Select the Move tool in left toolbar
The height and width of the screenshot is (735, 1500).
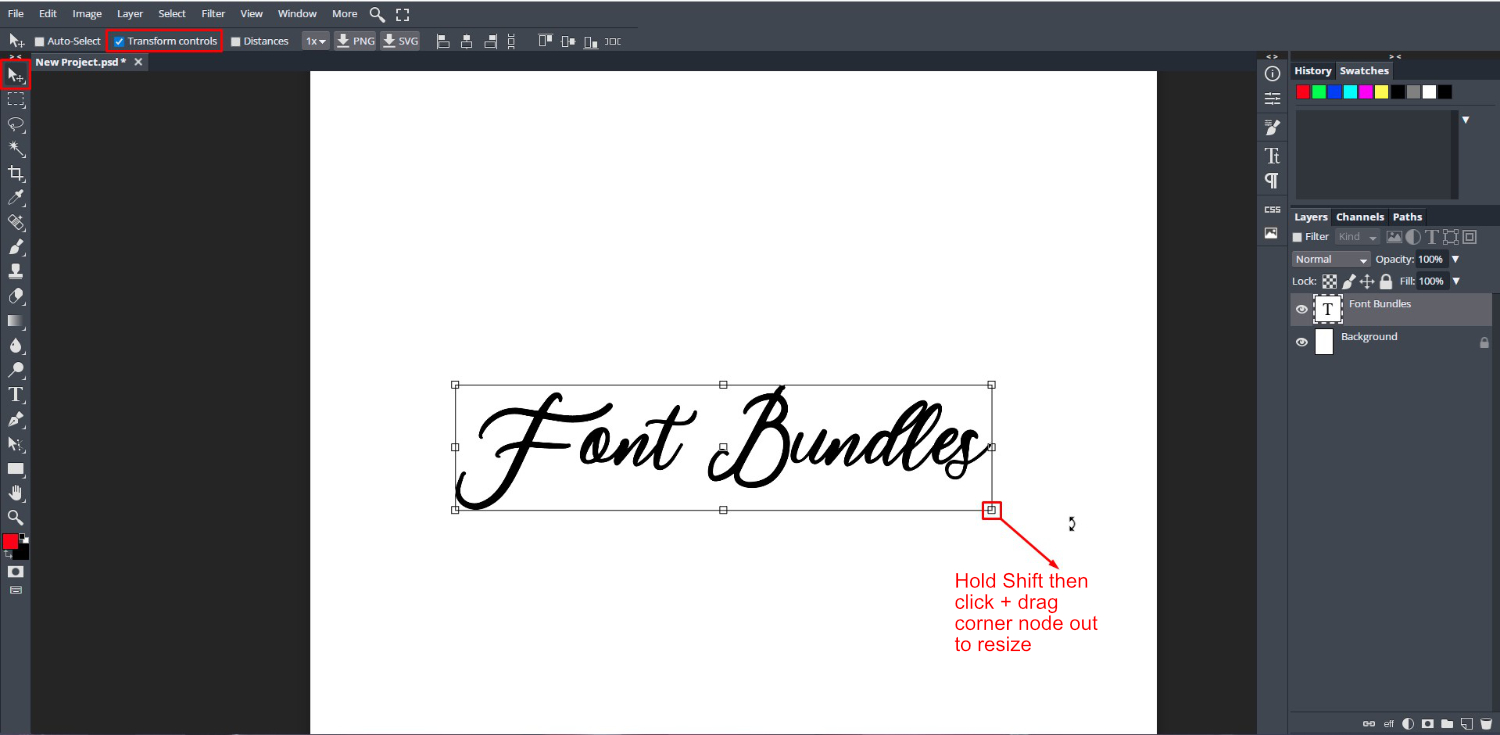click(16, 75)
